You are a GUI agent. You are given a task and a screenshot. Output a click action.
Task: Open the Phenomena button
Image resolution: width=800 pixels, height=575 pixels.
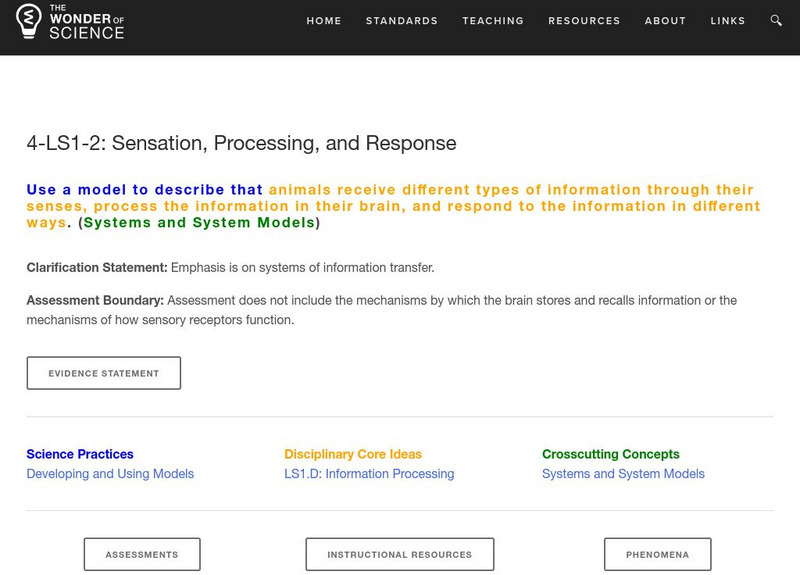coord(657,554)
